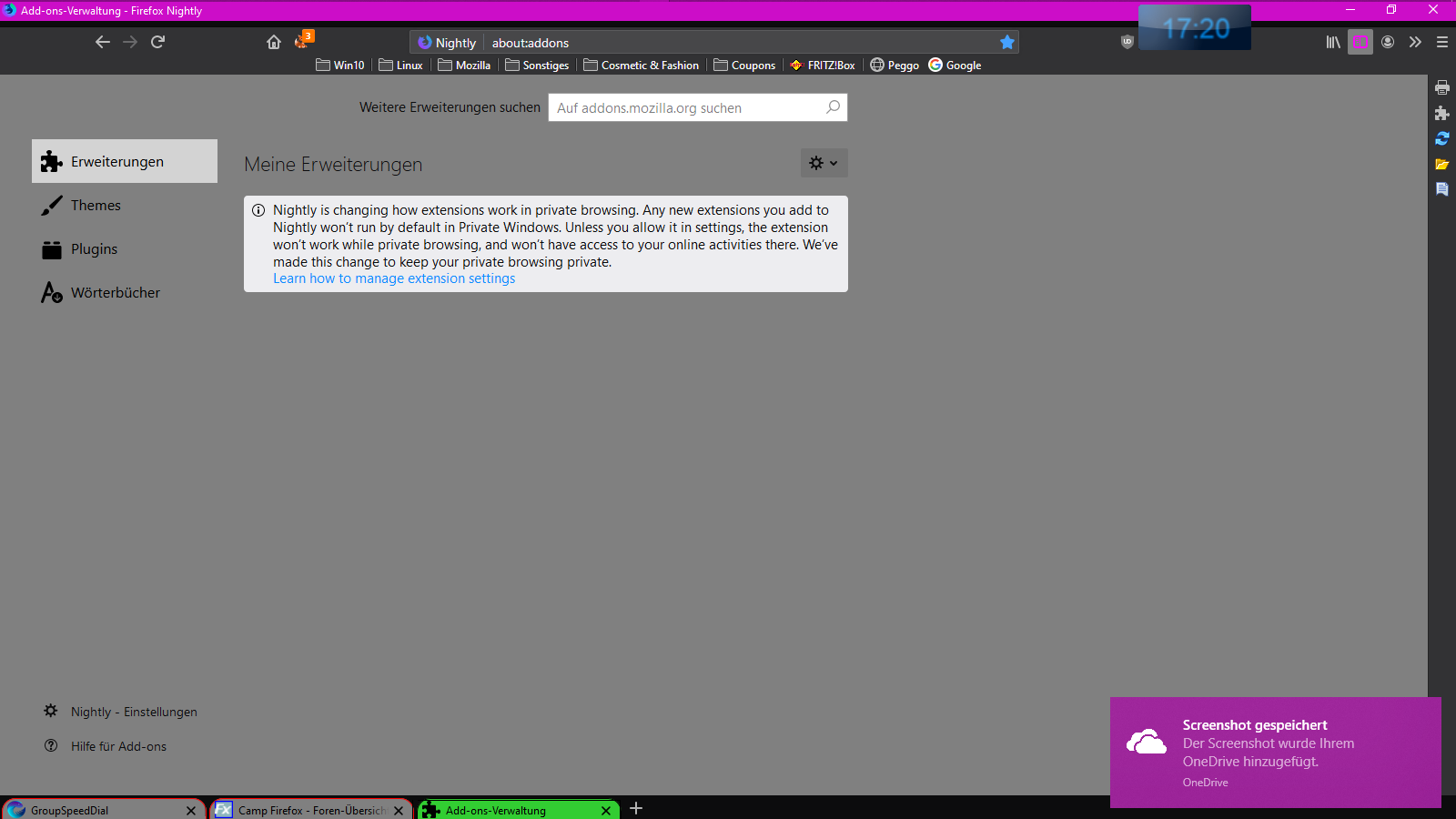
Task: Close the GroupSpeedDial tab
Action: click(x=191, y=810)
